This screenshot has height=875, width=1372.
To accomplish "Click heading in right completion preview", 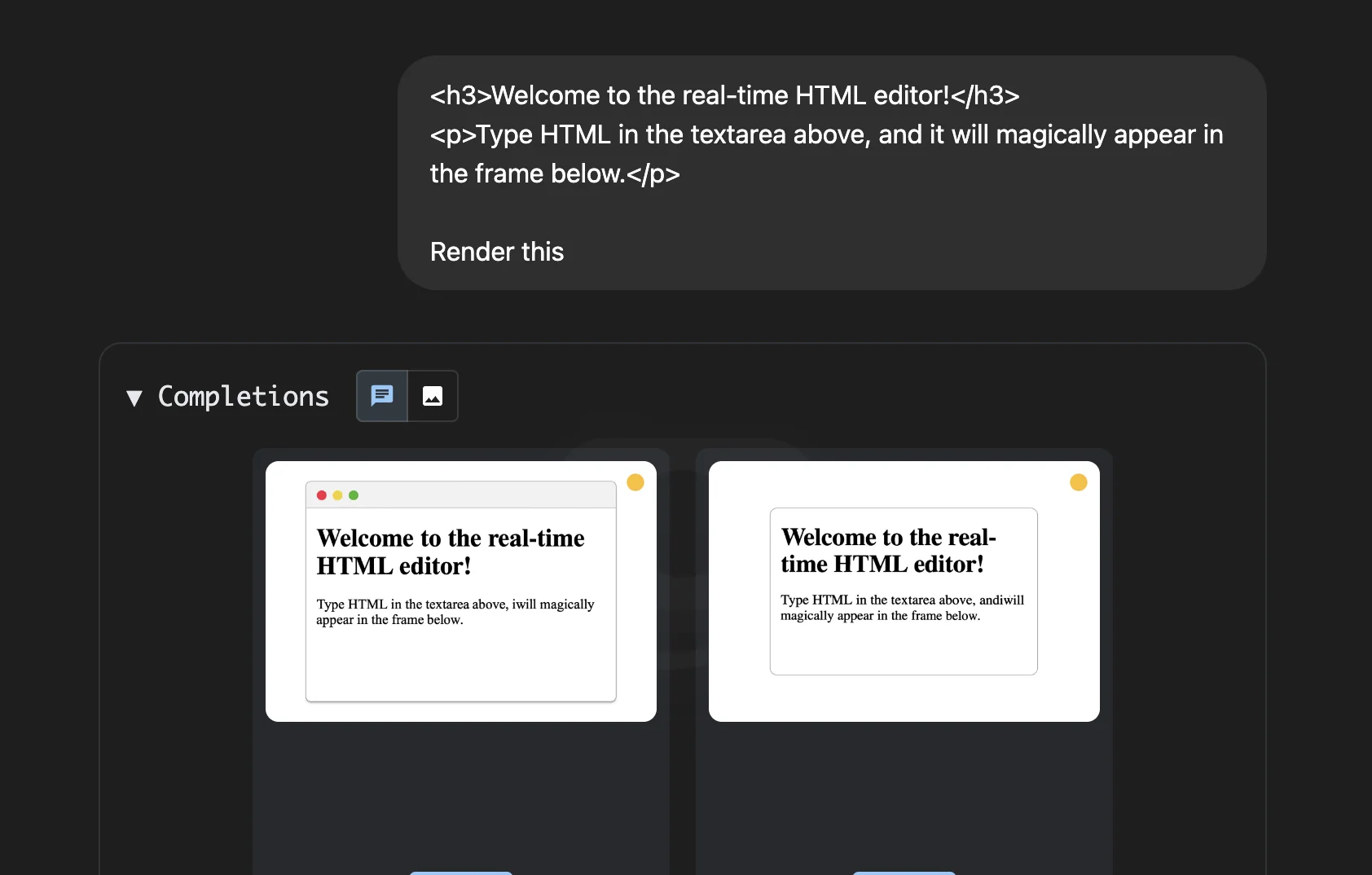I will [888, 551].
